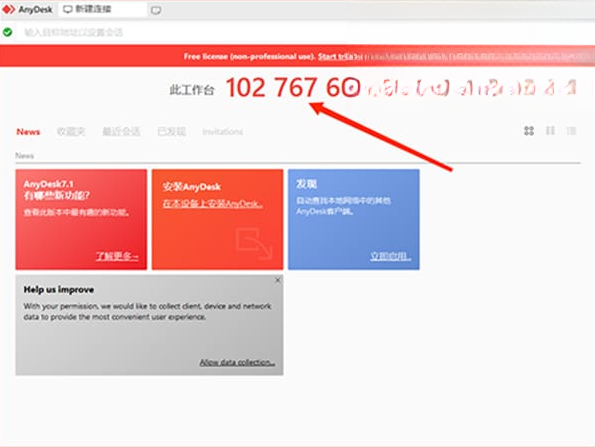Open the 最近会话 recent sessions tab
The image size is (595, 448).
(x=121, y=132)
